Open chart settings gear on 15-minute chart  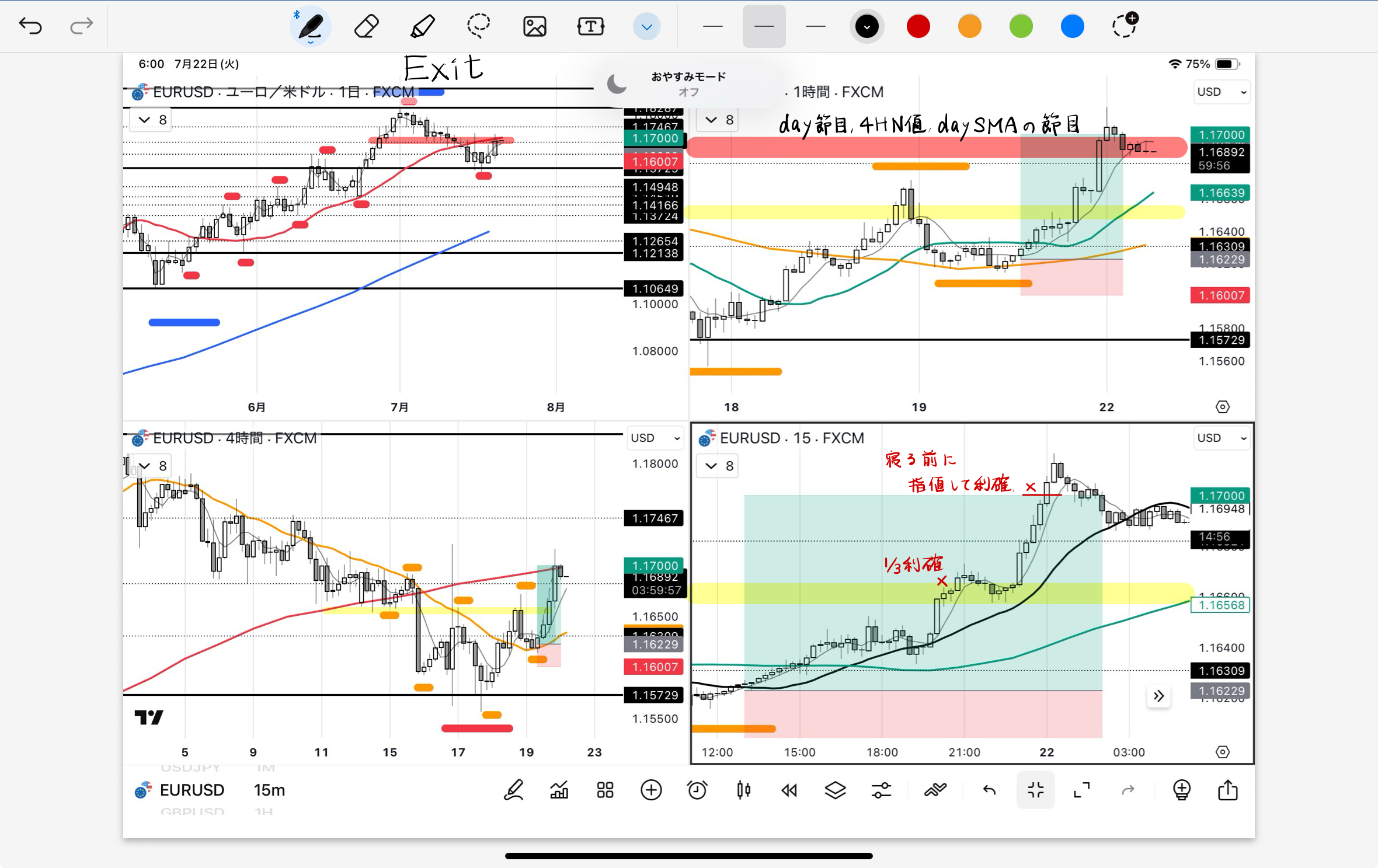[1223, 752]
